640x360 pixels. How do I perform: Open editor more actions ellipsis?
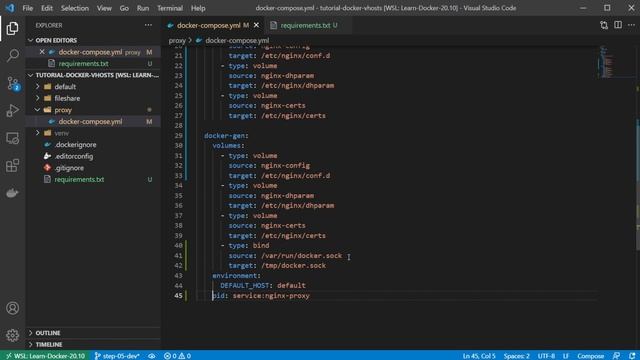coord(631,25)
